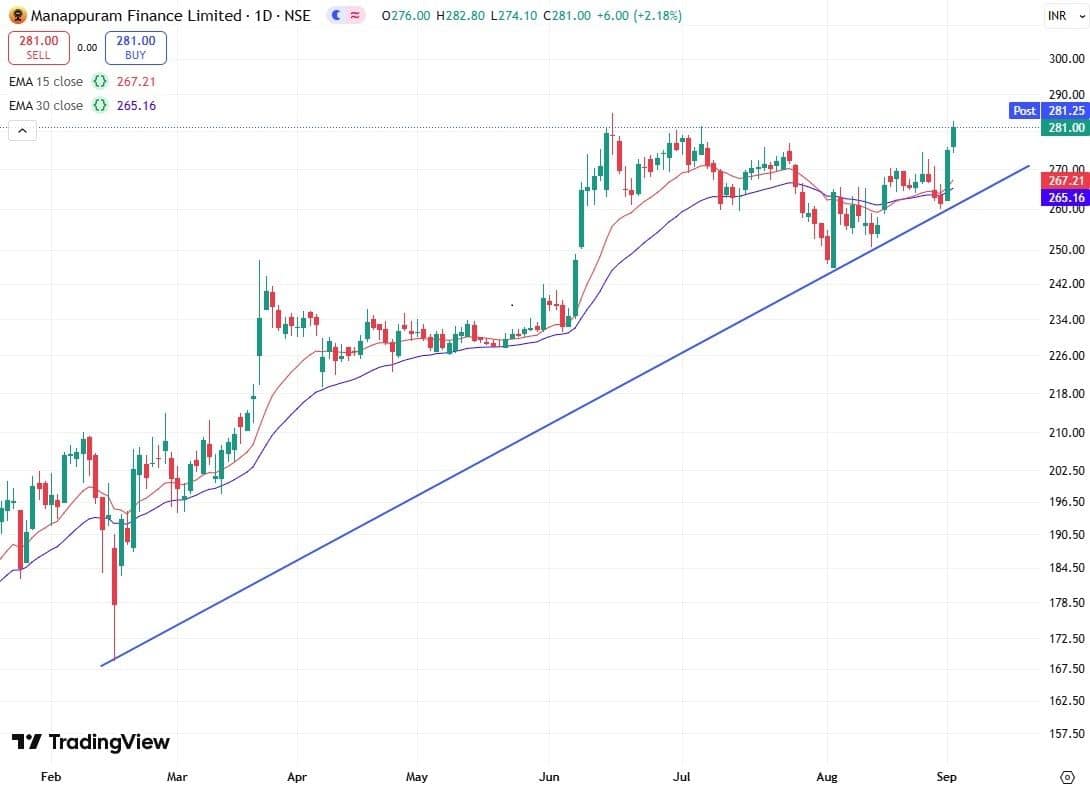1090x787 pixels.
Task: Select the EMA 15 close indicator legend
Action: [x=46, y=81]
